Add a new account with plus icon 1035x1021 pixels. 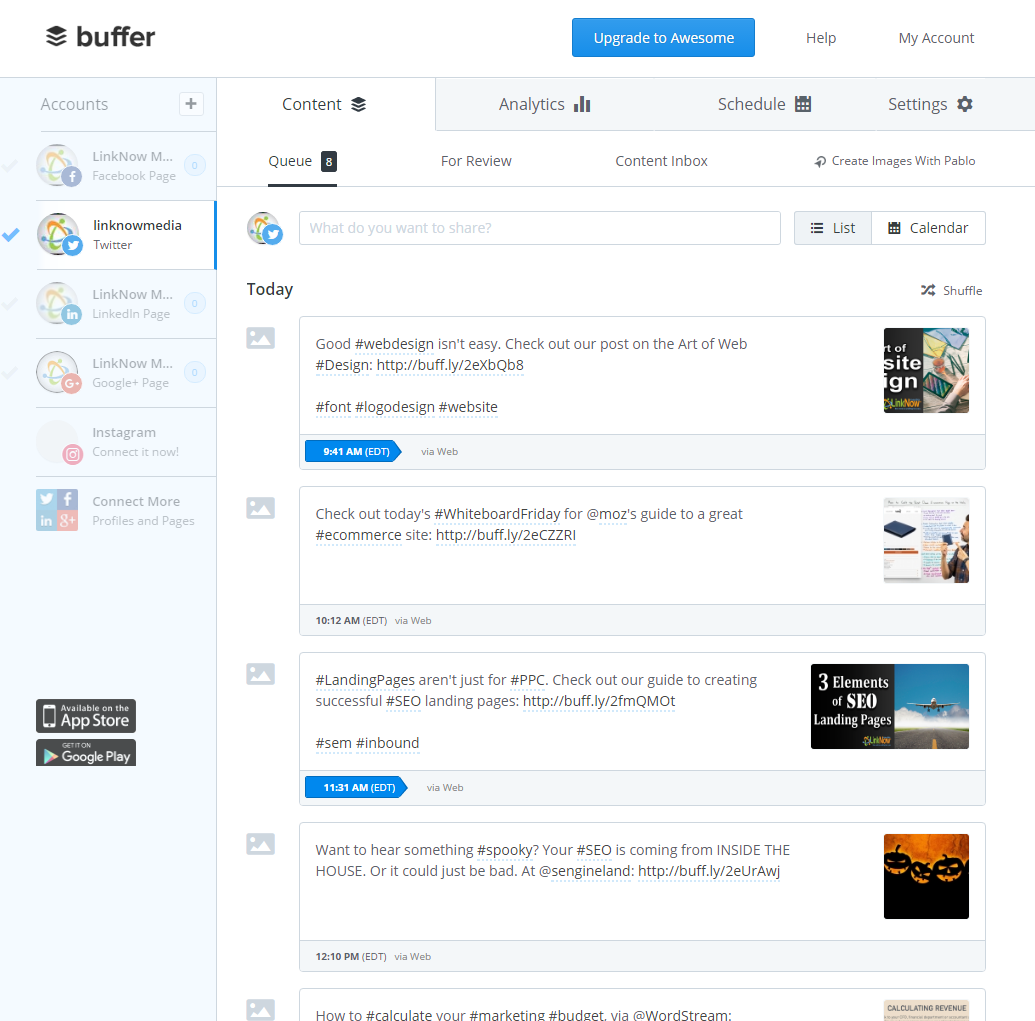[191, 104]
